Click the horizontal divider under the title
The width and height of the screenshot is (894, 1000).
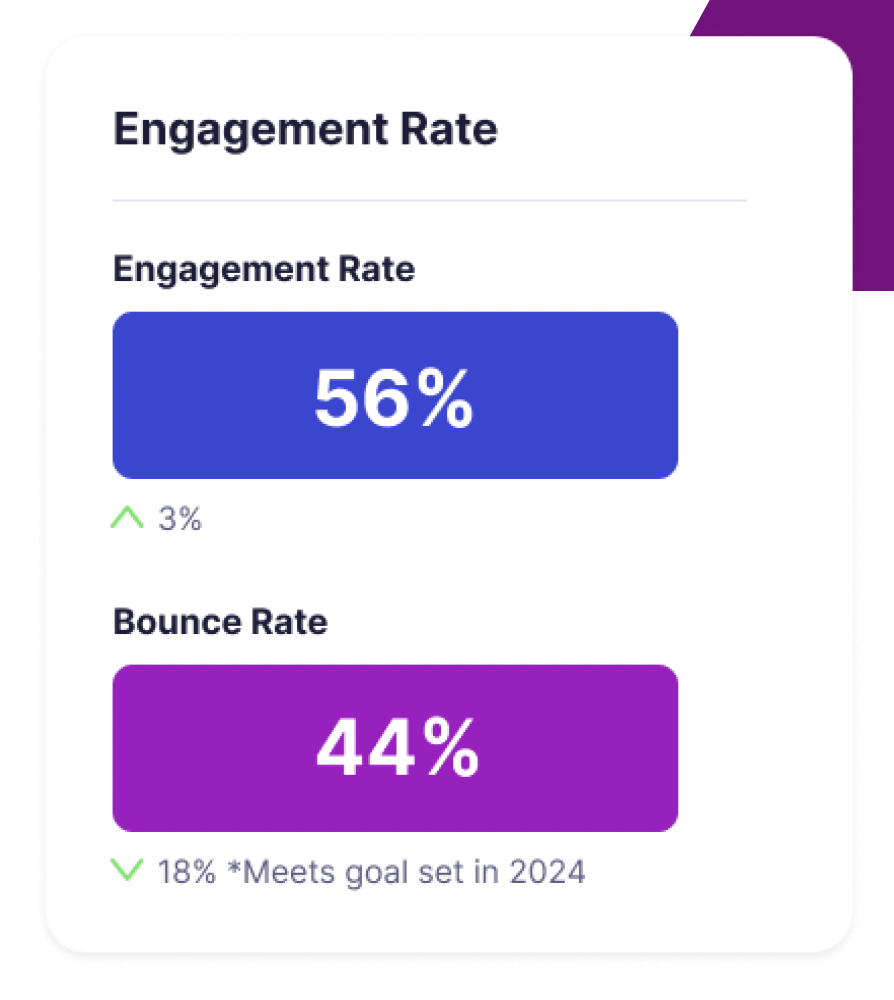[430, 200]
